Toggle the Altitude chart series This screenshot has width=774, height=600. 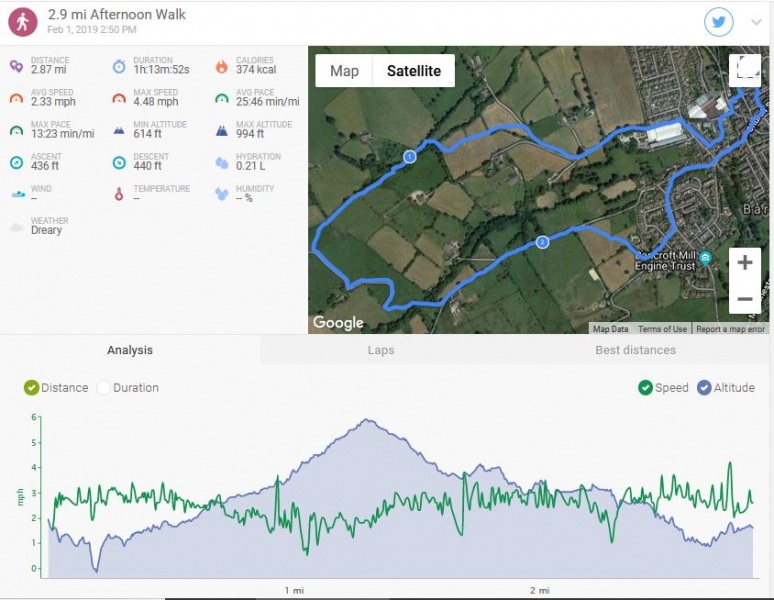pyautogui.click(x=704, y=388)
